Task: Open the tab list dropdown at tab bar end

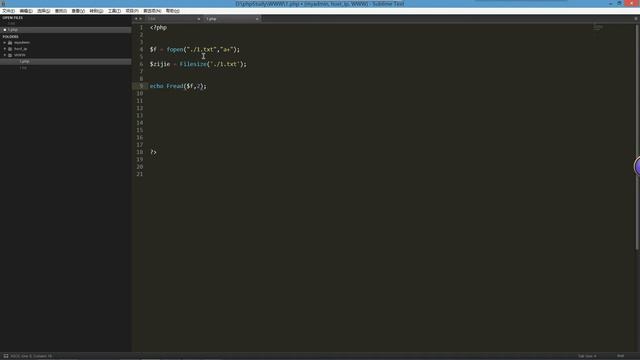Action: pyautogui.click(x=636, y=19)
